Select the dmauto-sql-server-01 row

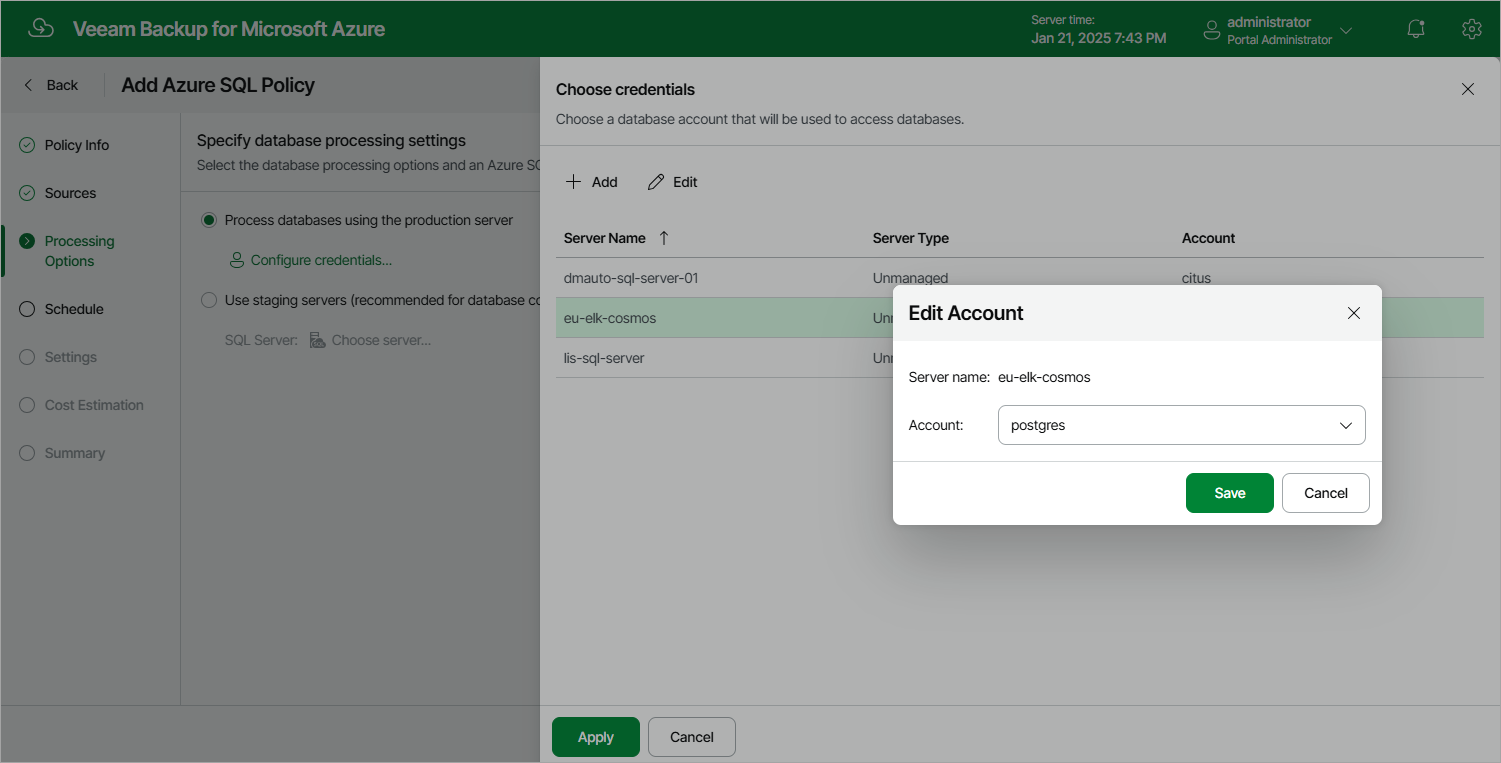(1019, 278)
